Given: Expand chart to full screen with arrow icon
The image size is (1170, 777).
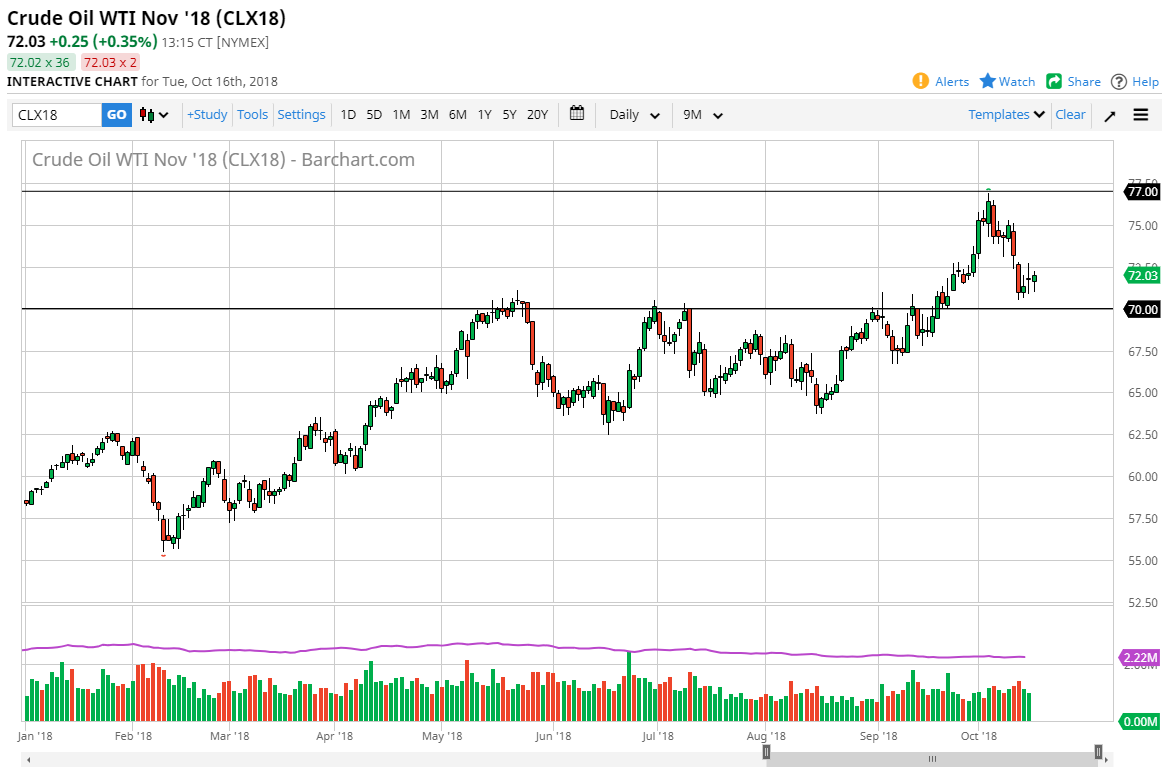Looking at the screenshot, I should [x=1109, y=114].
